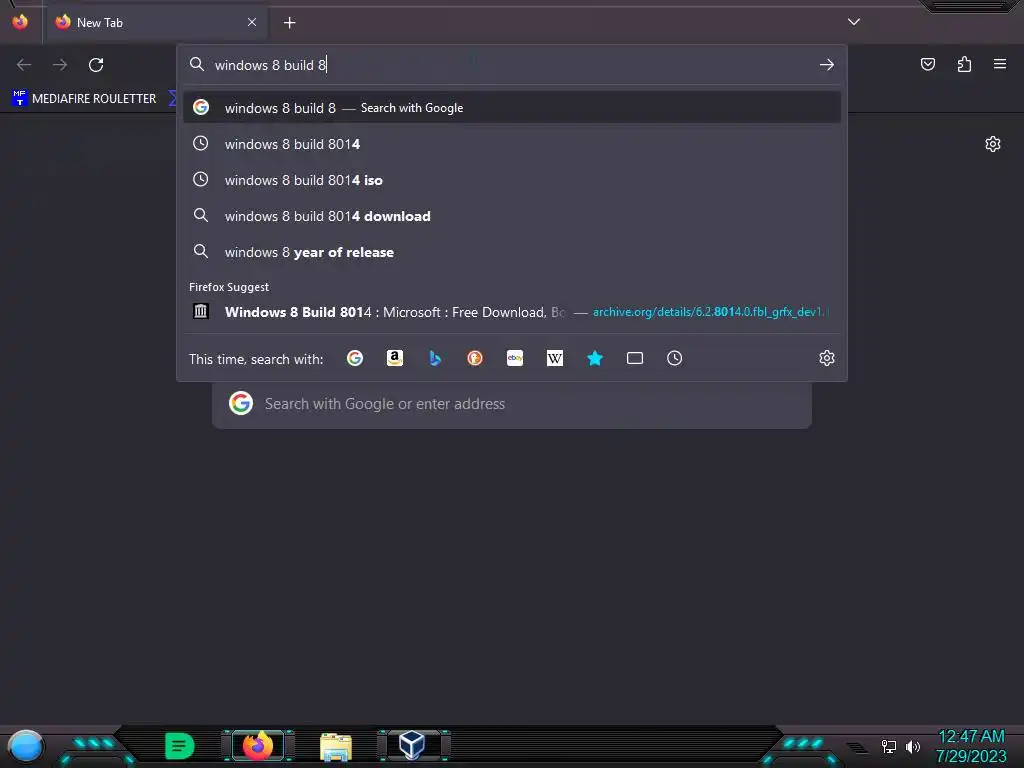Search this time with Amazon

coord(394,358)
